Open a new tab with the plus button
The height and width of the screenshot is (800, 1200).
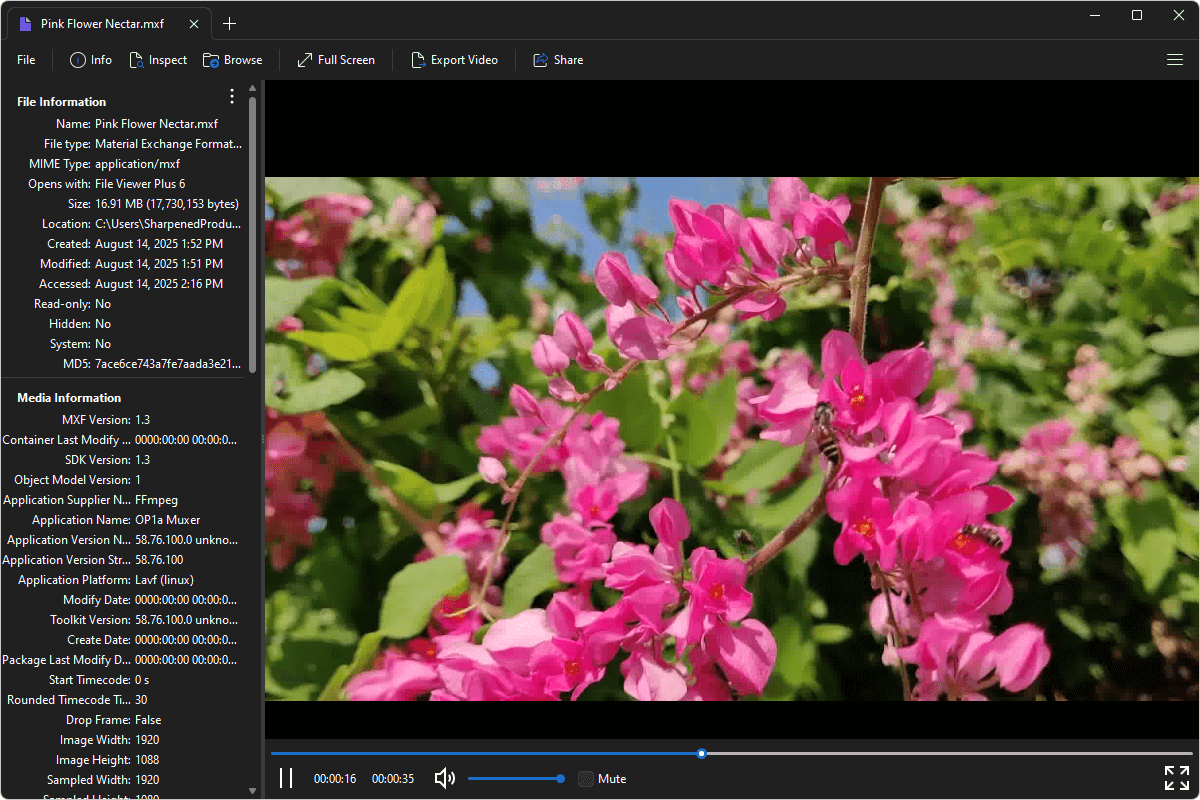[x=229, y=23]
